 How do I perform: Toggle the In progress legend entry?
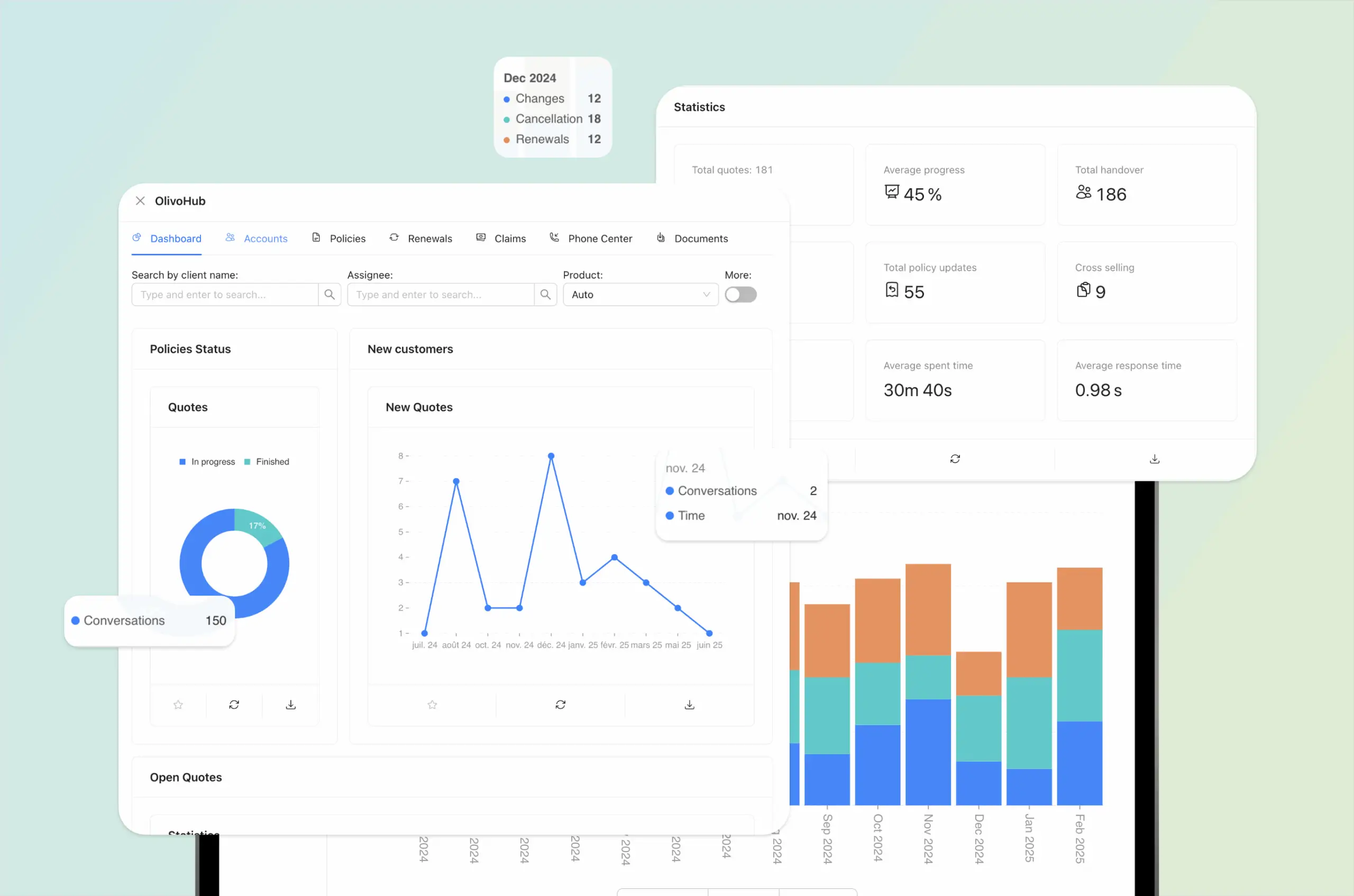207,462
